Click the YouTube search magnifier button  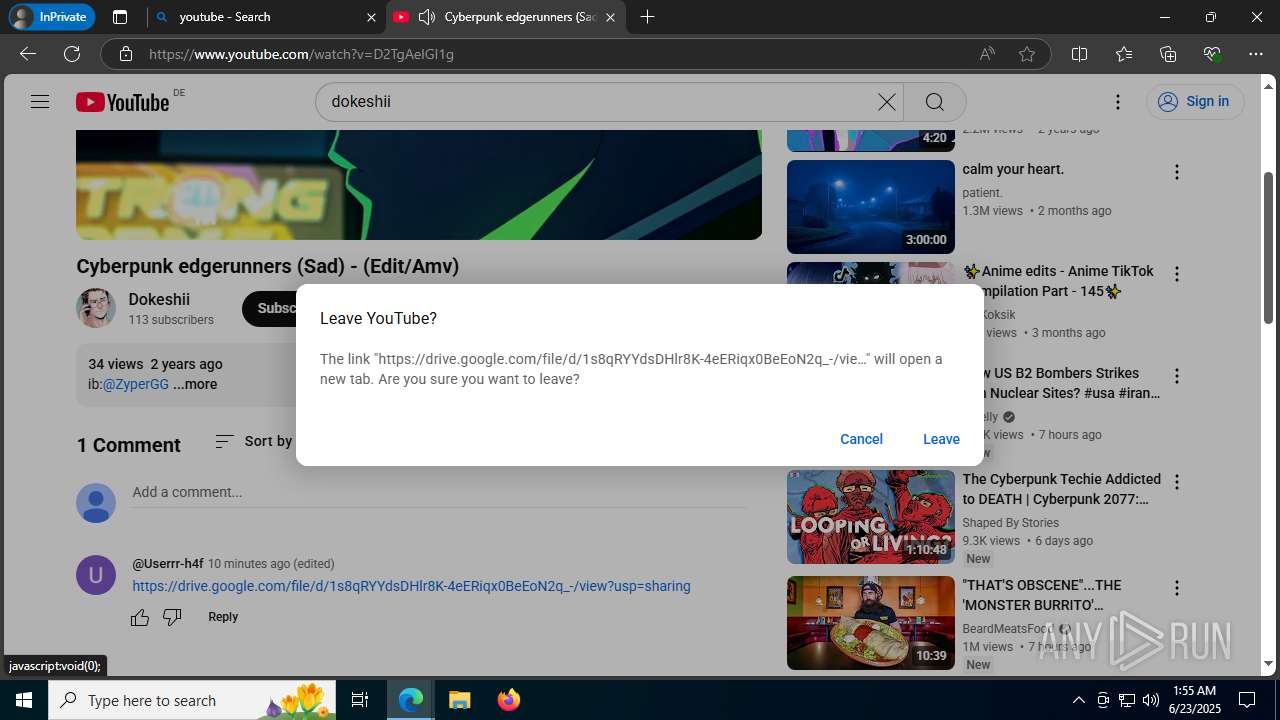click(934, 101)
